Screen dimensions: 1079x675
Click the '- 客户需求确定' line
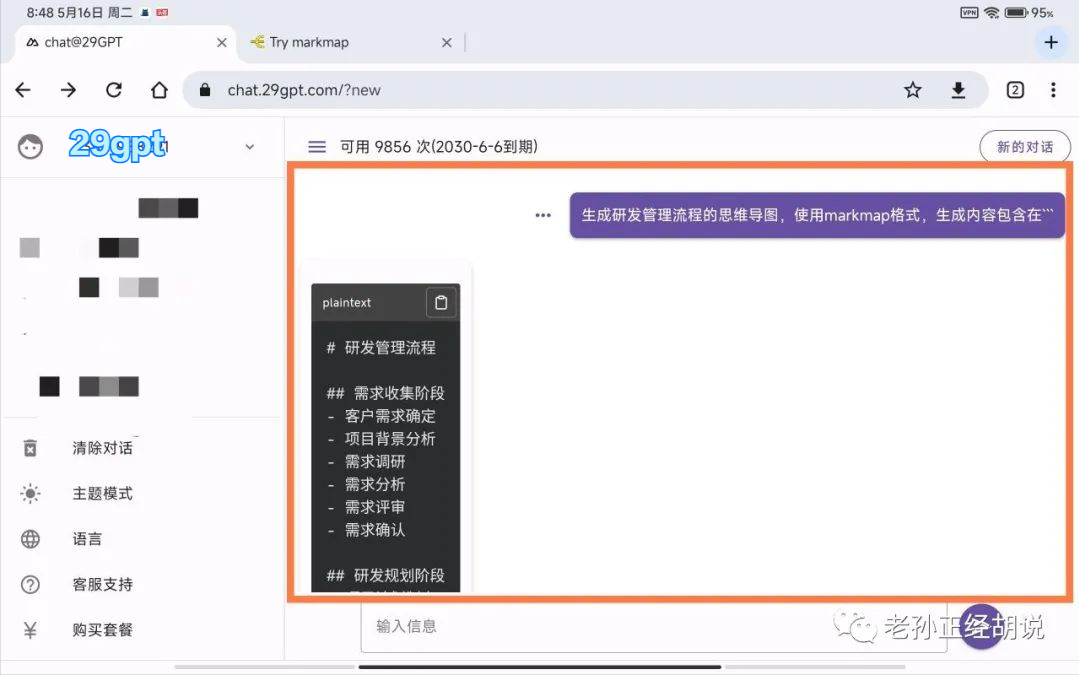[x=381, y=416]
